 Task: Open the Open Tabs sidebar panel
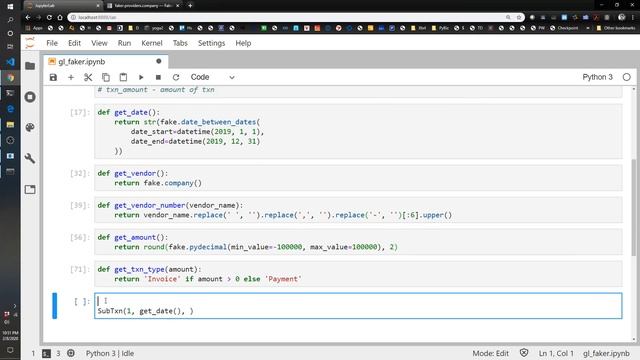point(30,189)
